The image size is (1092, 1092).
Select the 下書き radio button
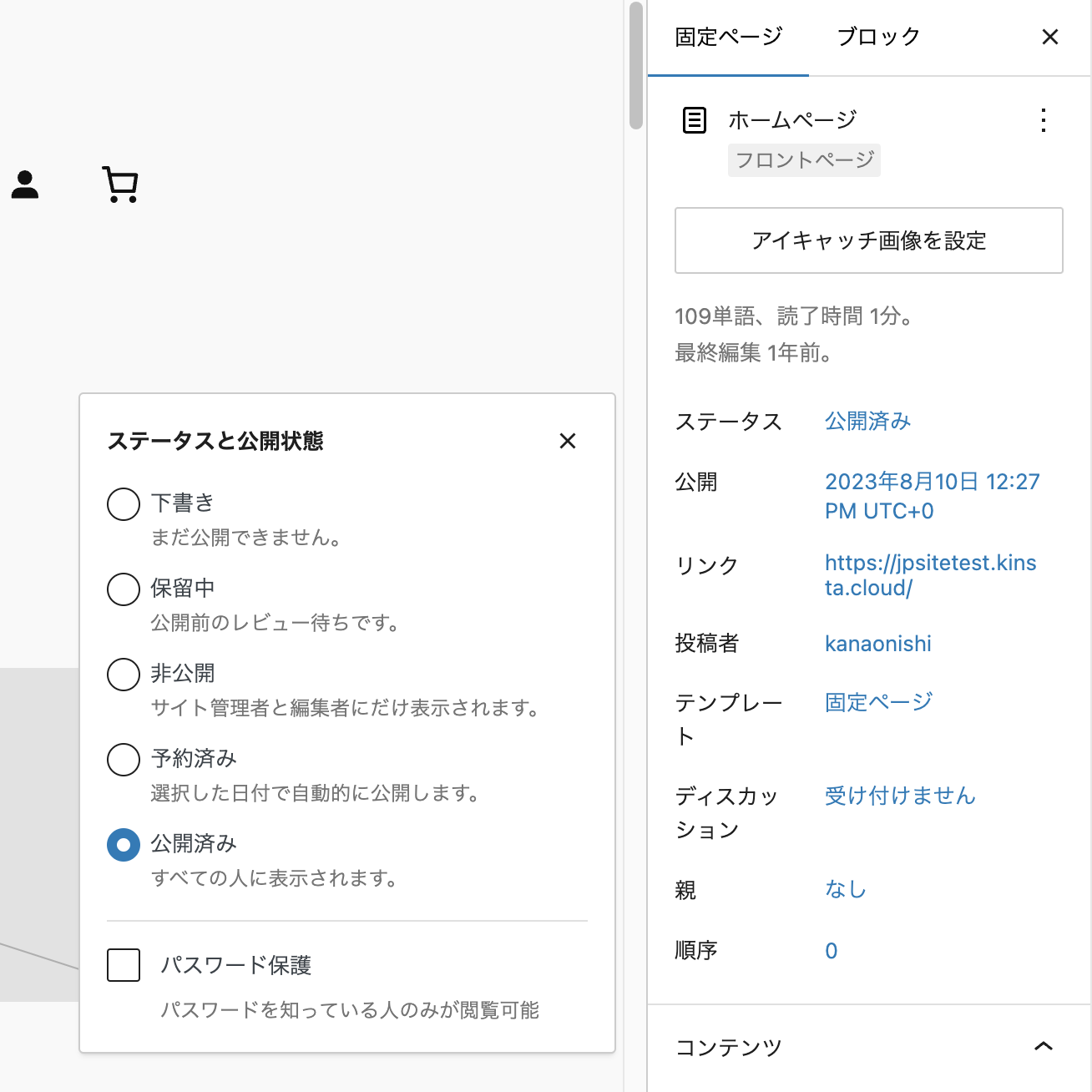click(x=123, y=504)
